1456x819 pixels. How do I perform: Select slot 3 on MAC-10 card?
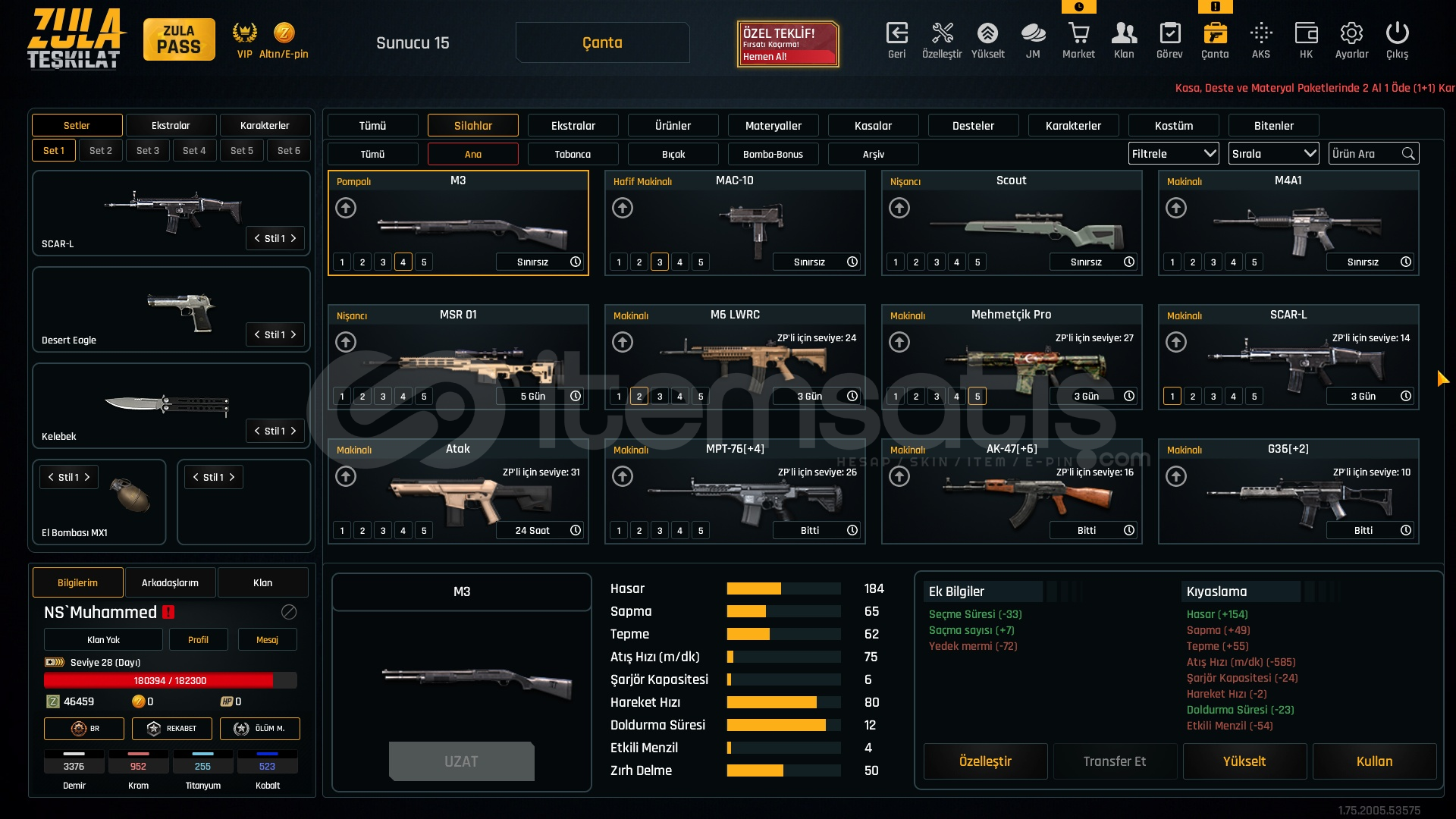point(660,262)
